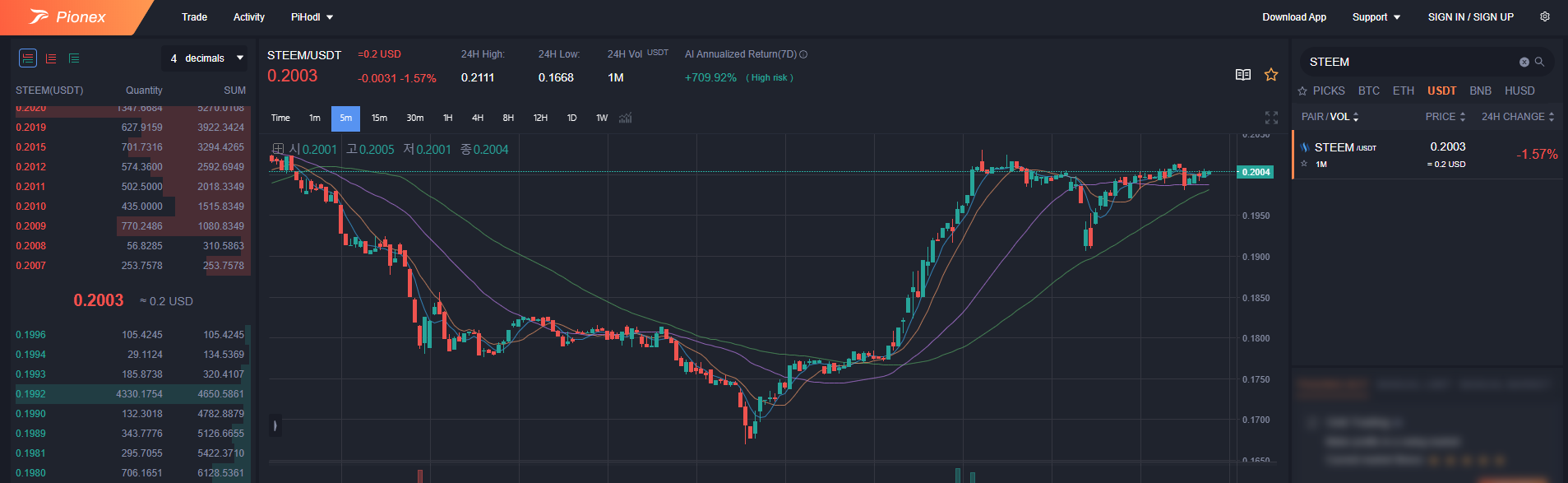Click the High risk label
The image size is (1568, 483).
pyautogui.click(x=770, y=77)
